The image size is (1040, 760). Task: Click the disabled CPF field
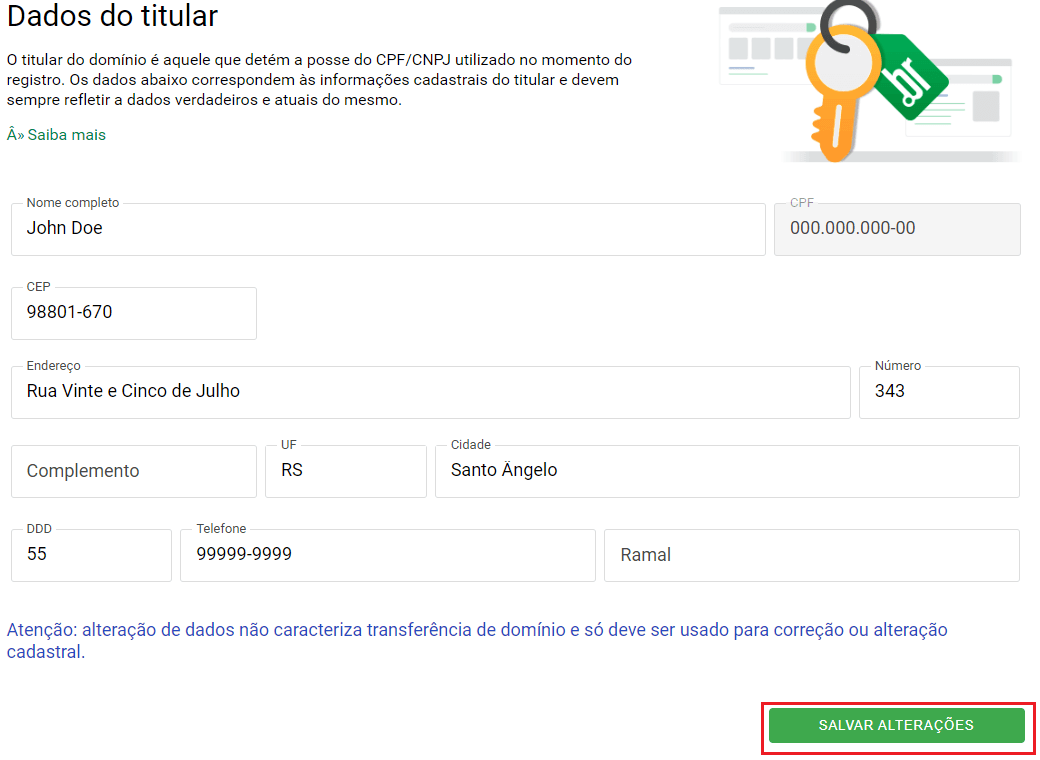tap(897, 229)
